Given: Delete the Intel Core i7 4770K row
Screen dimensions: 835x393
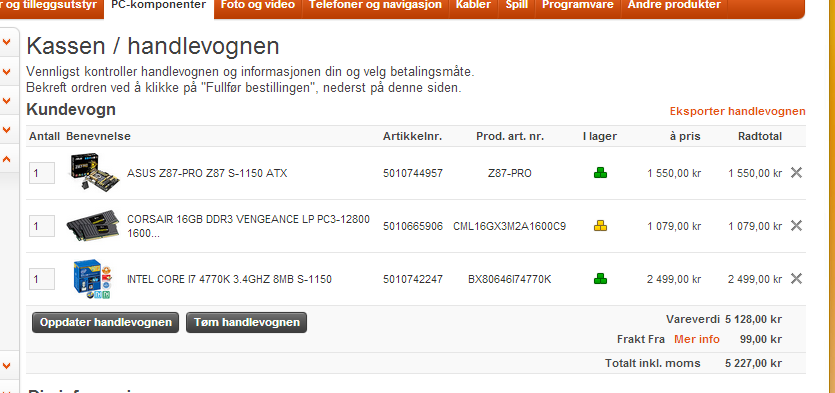Looking at the screenshot, I should click(x=796, y=279).
